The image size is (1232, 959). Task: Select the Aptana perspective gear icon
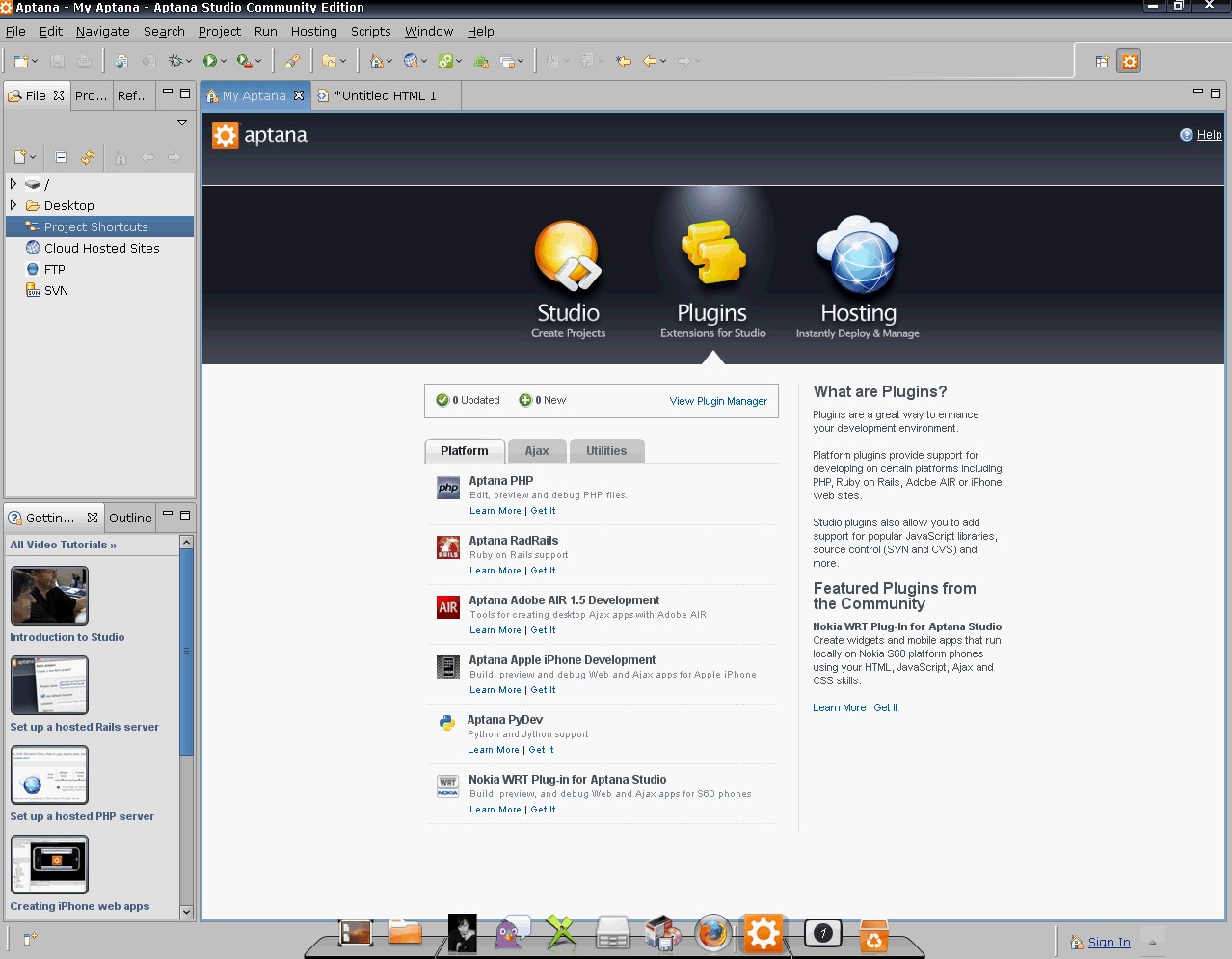click(x=1129, y=62)
